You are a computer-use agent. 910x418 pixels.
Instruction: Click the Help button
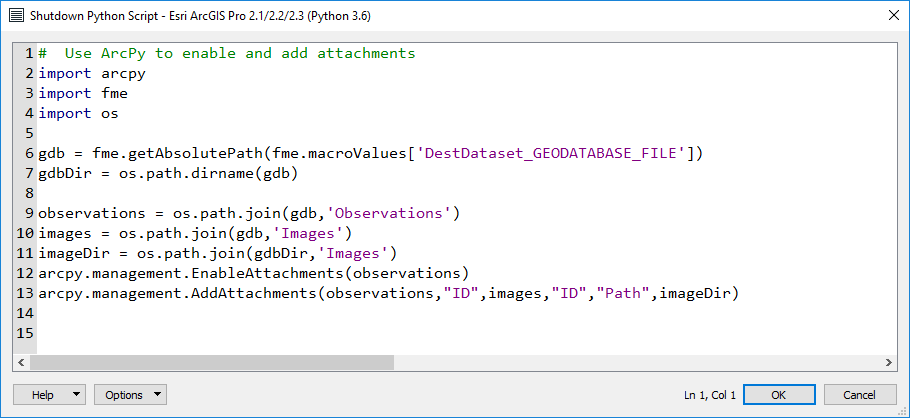tap(43, 395)
